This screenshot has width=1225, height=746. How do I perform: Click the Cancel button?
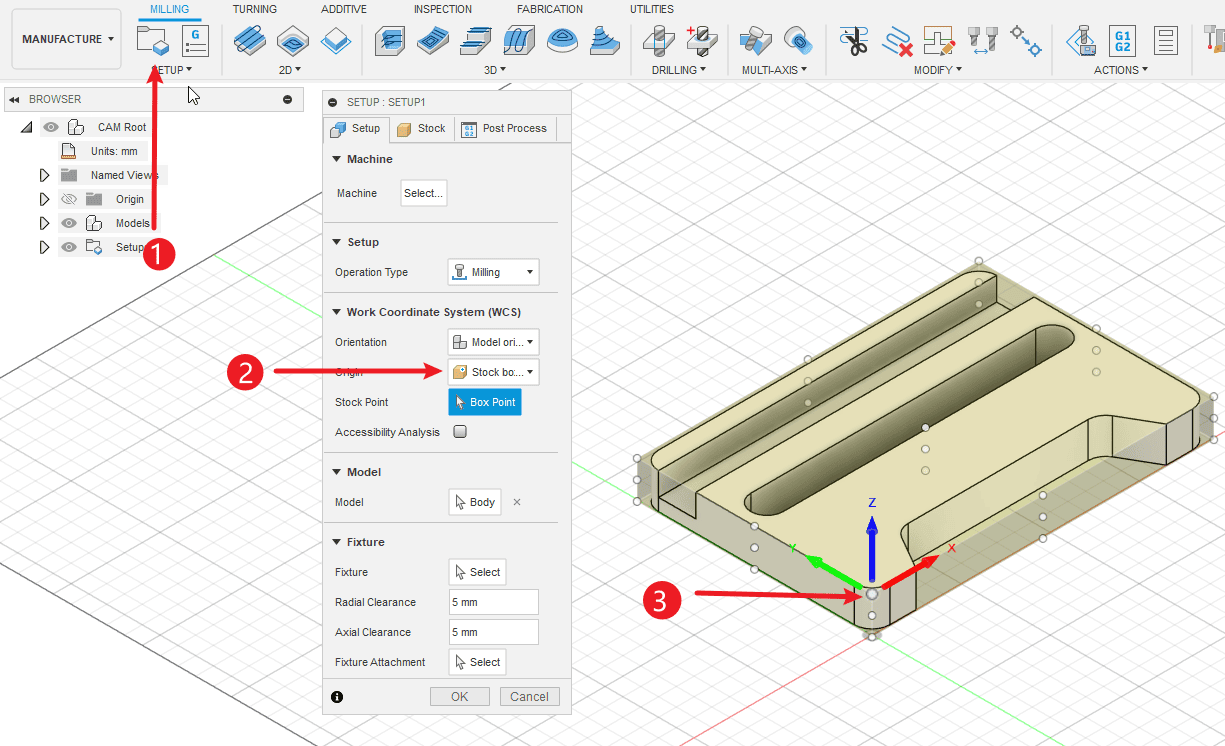529,697
